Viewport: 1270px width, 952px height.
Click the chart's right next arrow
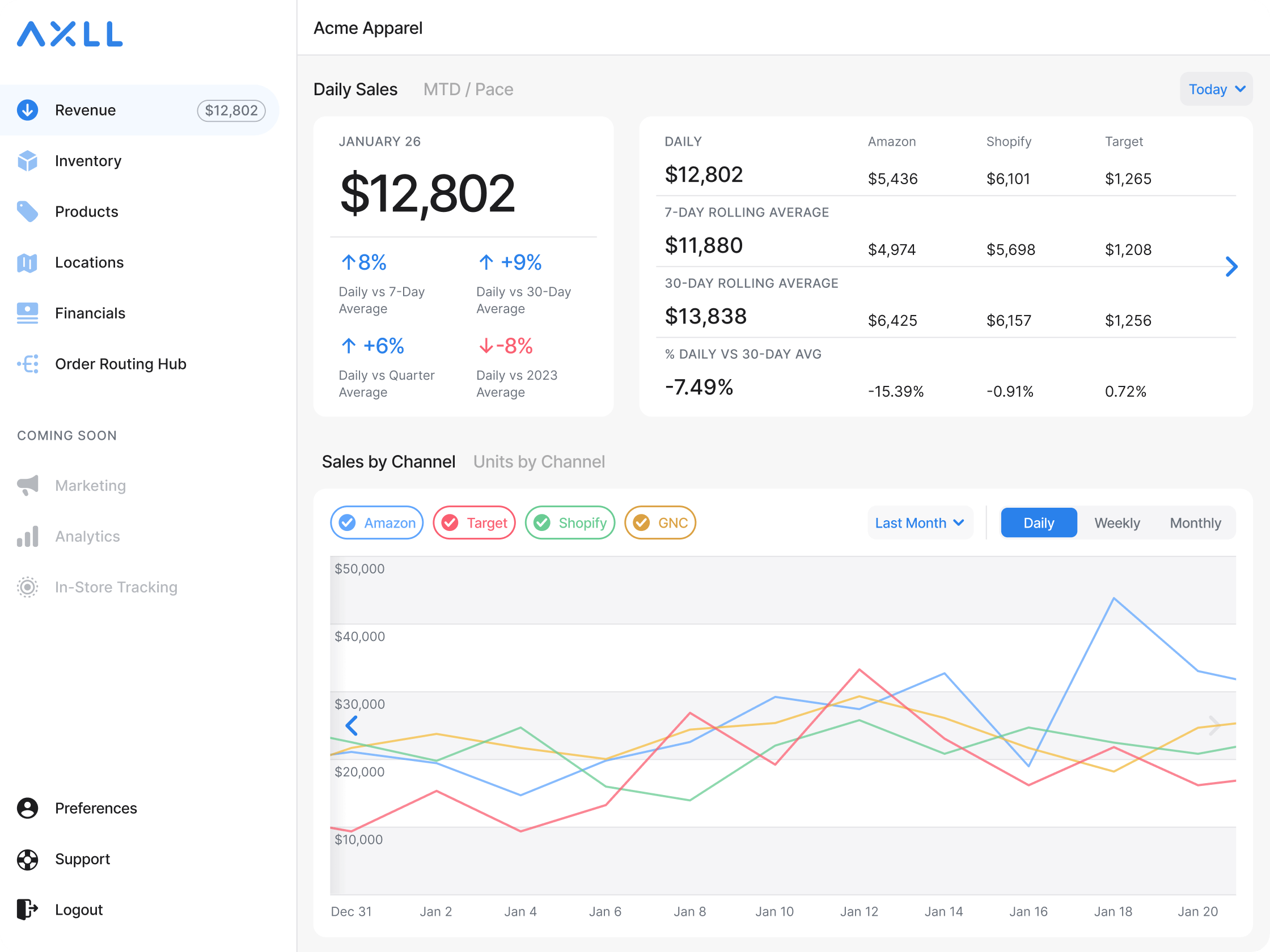pyautogui.click(x=1214, y=725)
